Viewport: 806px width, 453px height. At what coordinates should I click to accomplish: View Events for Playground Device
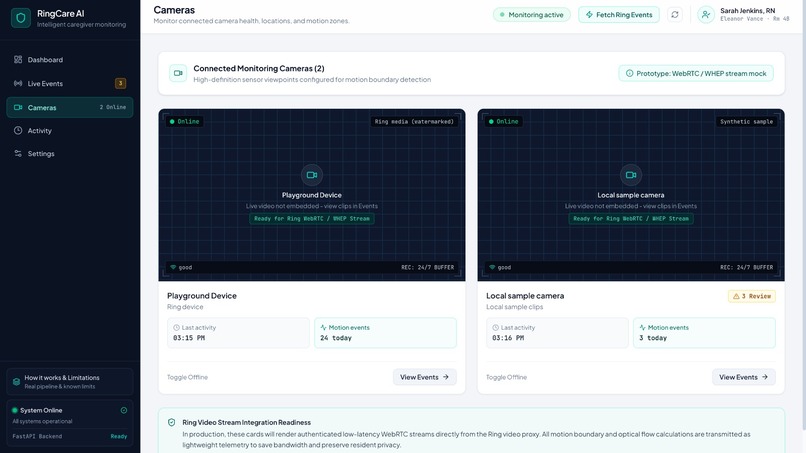point(425,377)
